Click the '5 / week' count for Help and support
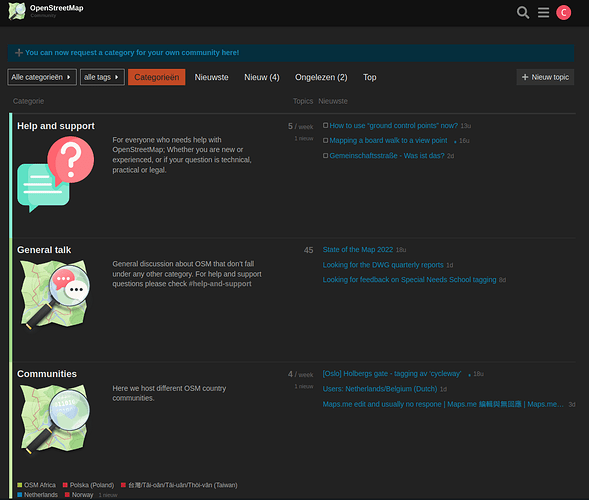The image size is (589, 500). pyautogui.click(x=301, y=126)
